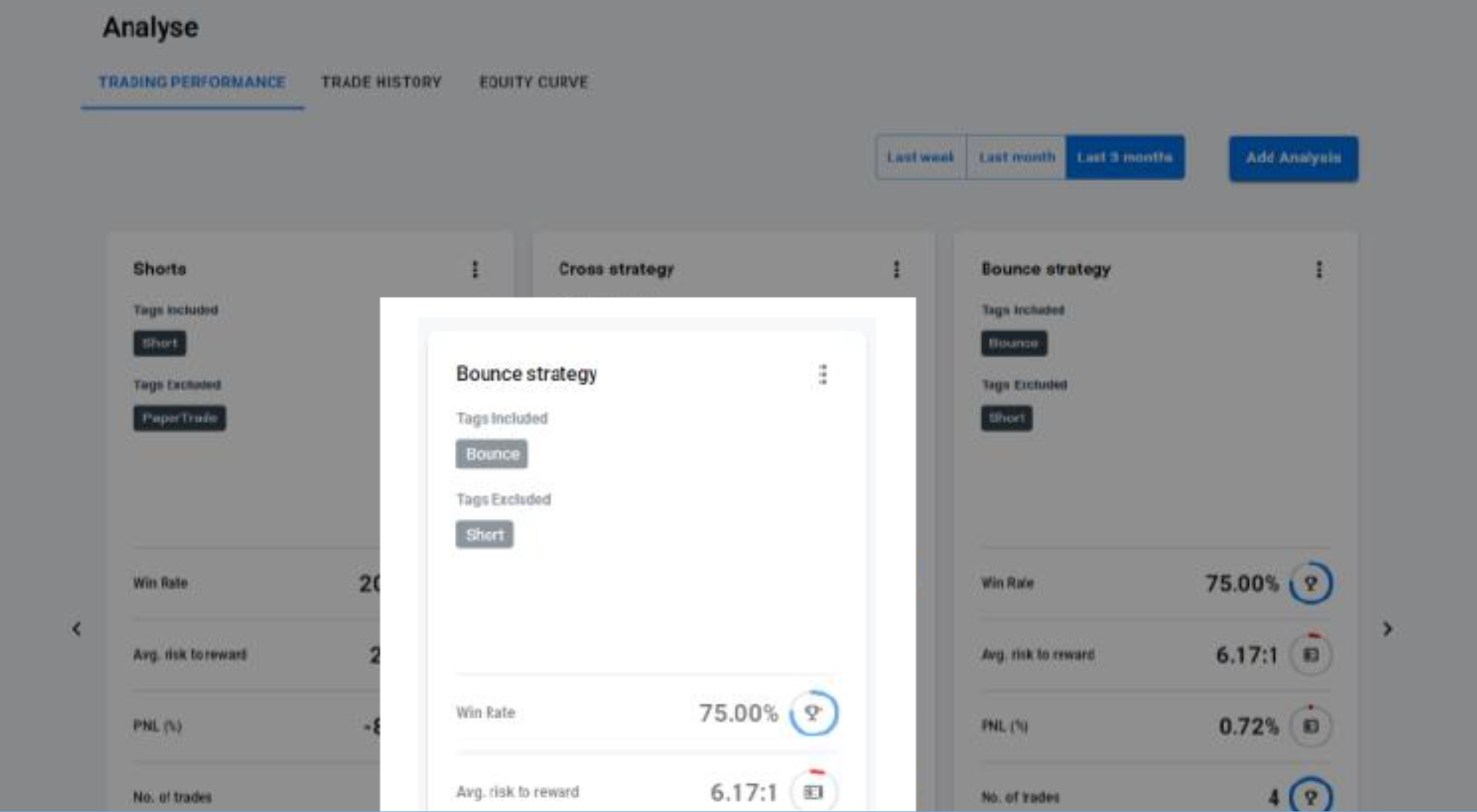This screenshot has width=1477, height=812.
Task: Click the Analyse page heading
Action: click(x=151, y=27)
